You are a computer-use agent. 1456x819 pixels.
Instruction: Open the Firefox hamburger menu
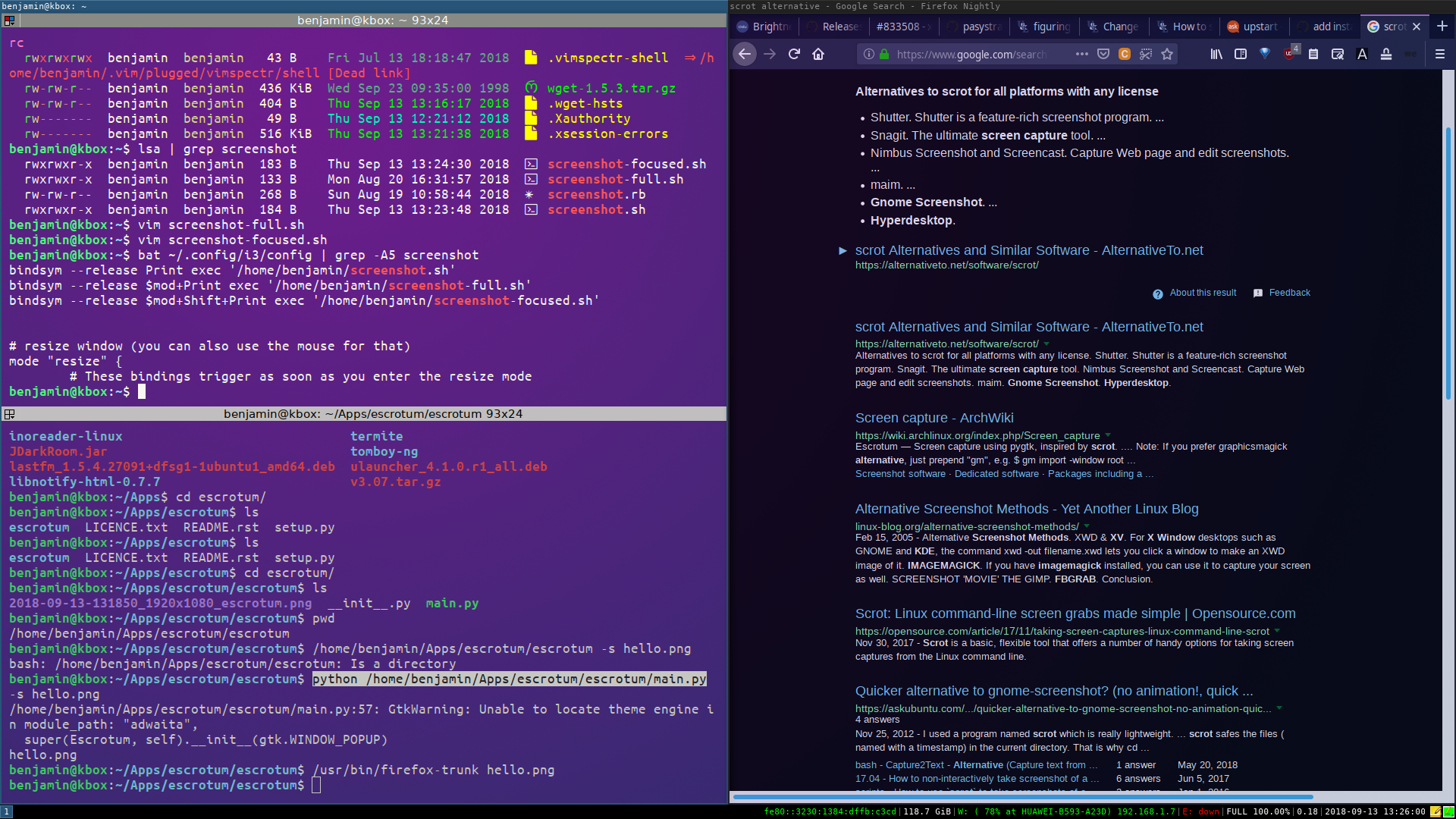[x=1440, y=54]
